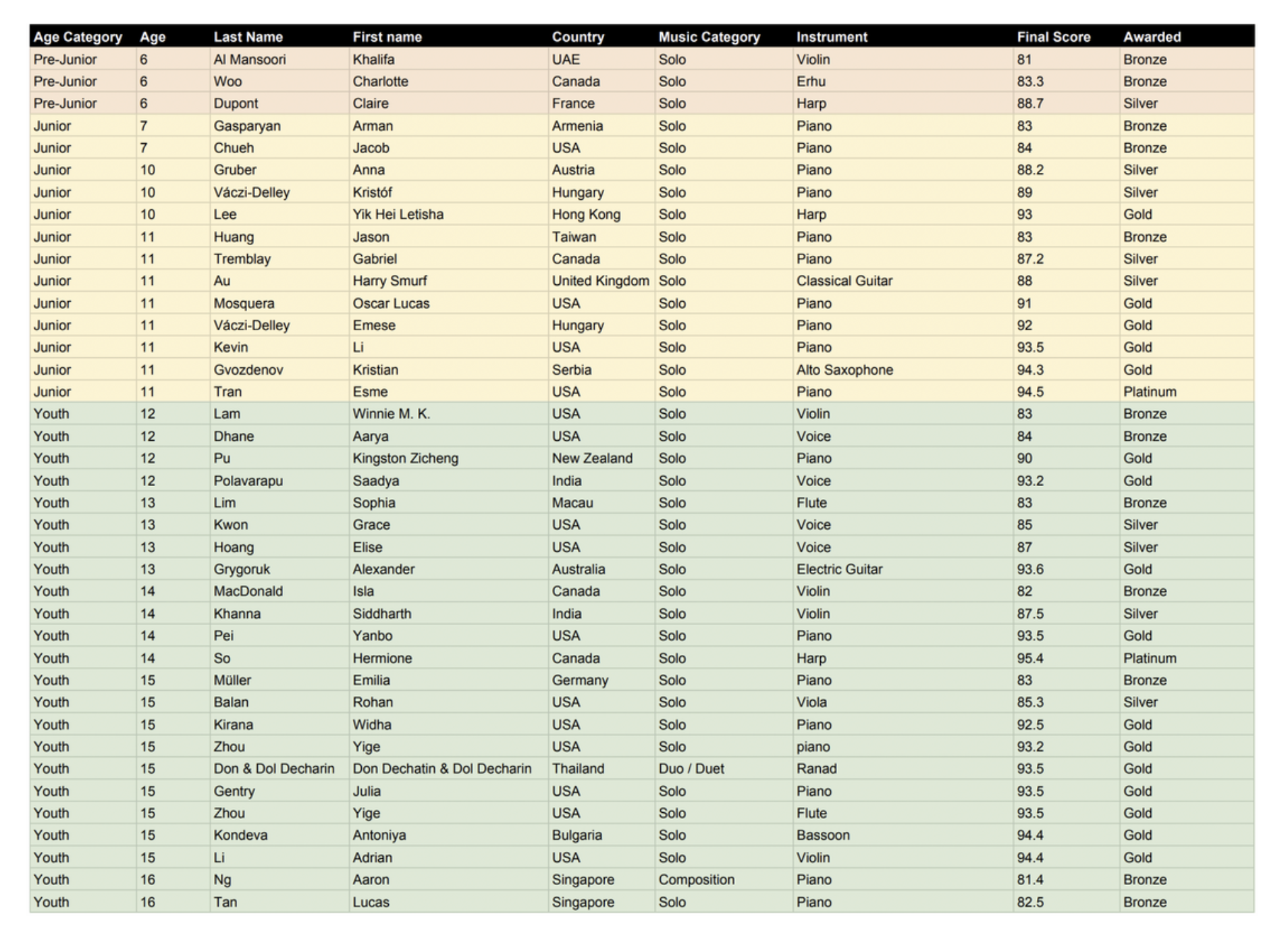Select the Al Mansoori last name cell

click(250, 59)
